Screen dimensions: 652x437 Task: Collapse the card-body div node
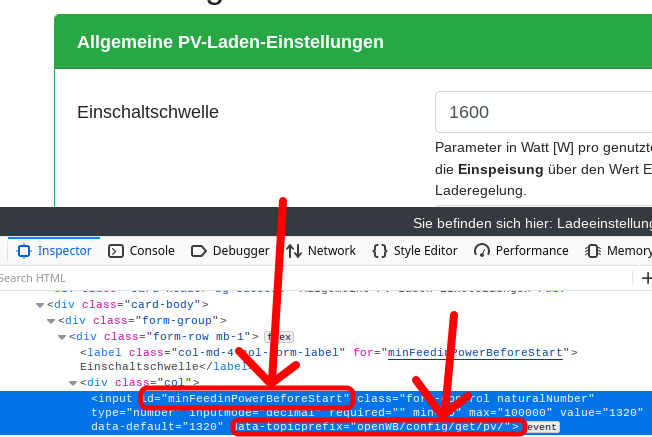click(40, 305)
